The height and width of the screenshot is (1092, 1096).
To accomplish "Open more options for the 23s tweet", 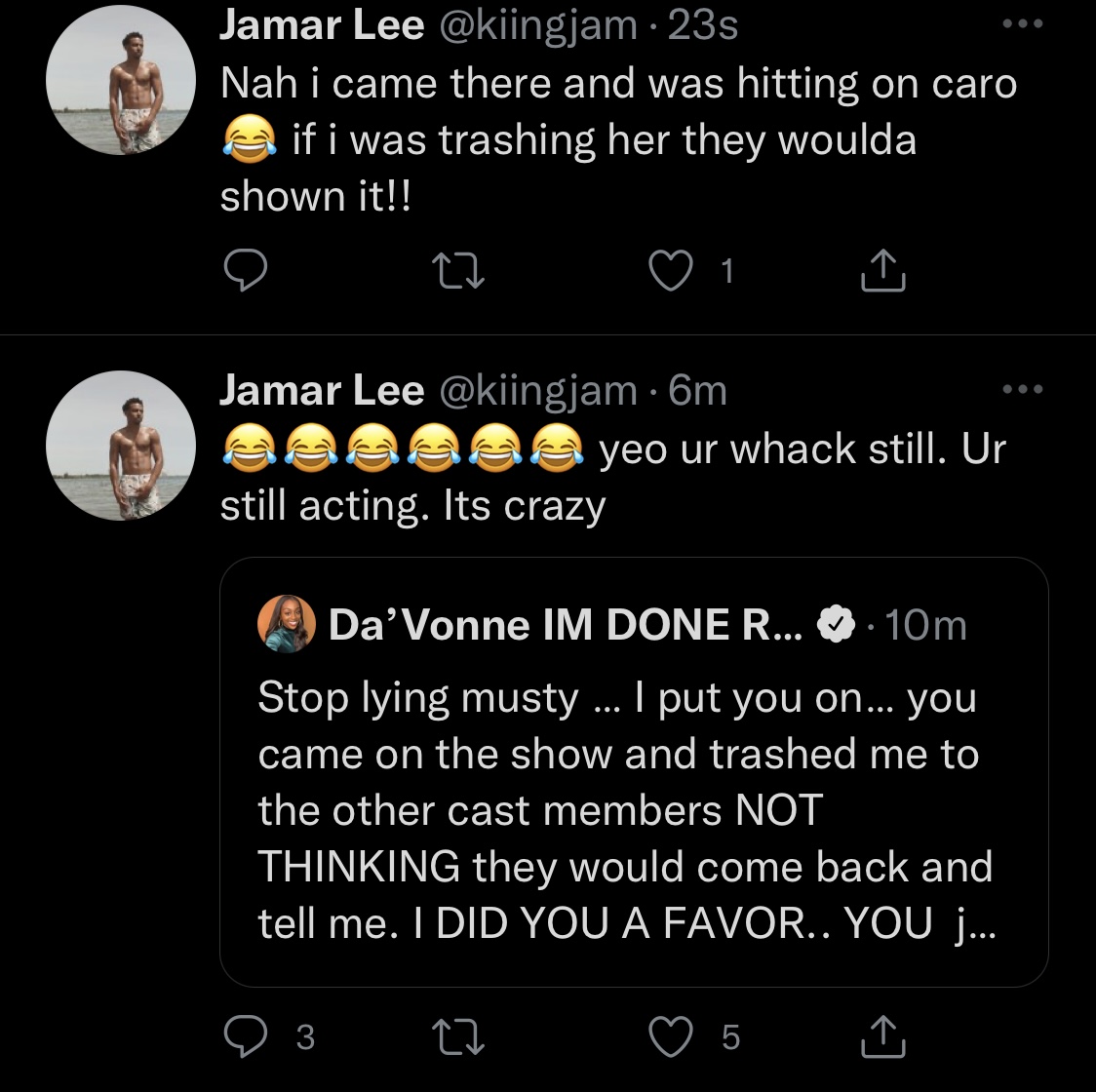I will tap(1023, 23).
